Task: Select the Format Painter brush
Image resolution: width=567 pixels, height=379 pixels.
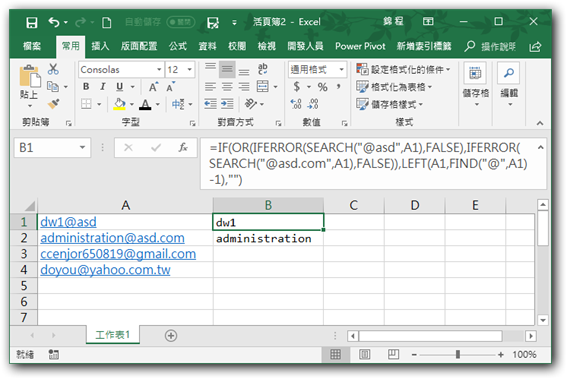Action: (x=54, y=104)
